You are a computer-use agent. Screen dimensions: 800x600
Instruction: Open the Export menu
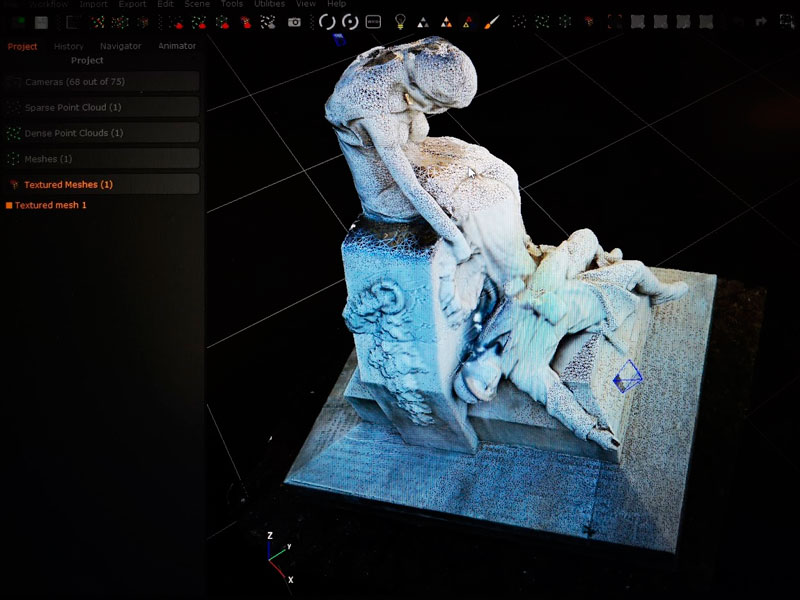tap(132, 4)
